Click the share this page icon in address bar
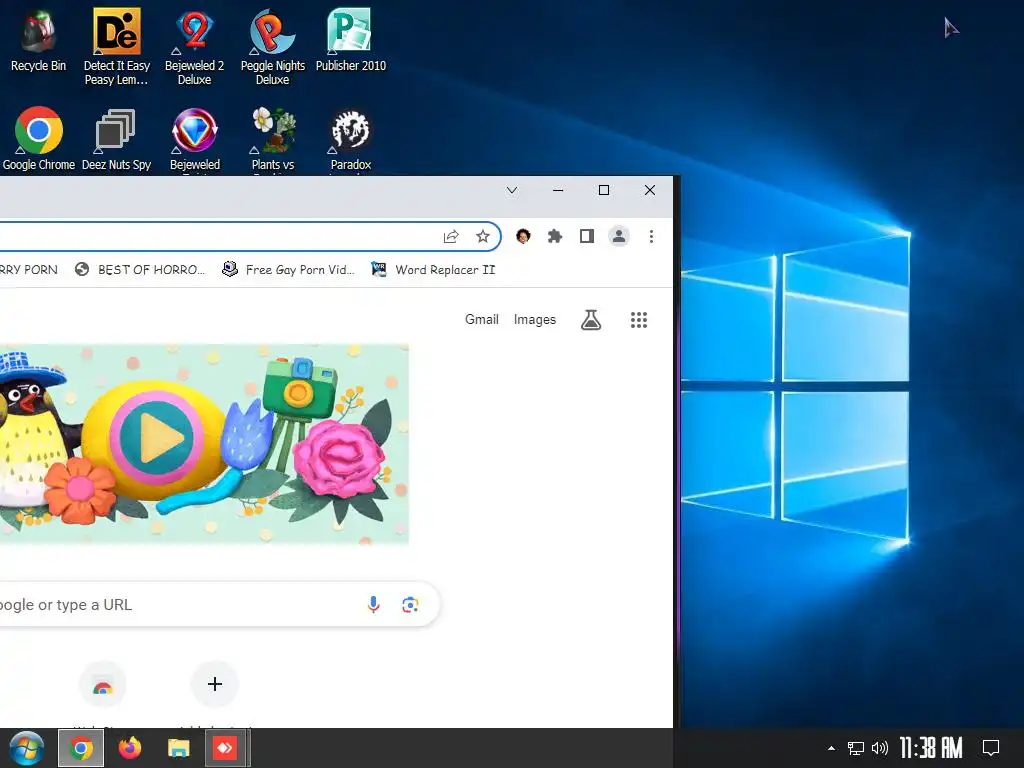The height and width of the screenshot is (768, 1024). [451, 236]
